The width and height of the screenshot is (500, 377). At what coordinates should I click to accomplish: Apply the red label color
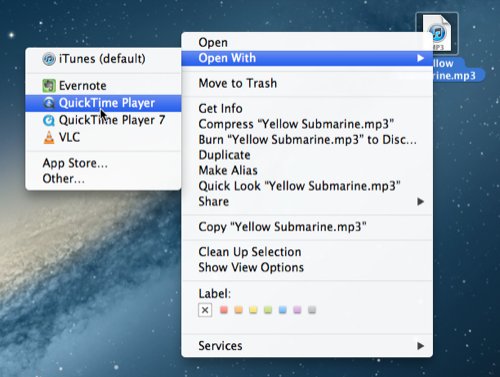(x=224, y=310)
